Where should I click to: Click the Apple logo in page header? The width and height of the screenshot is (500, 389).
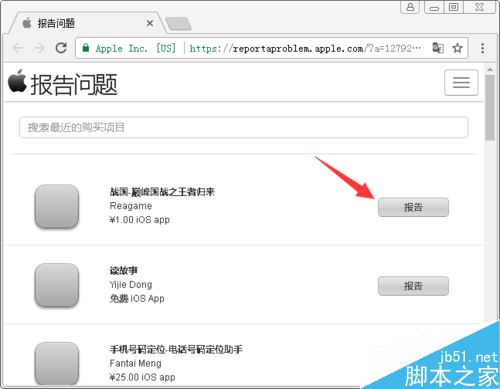click(17, 81)
